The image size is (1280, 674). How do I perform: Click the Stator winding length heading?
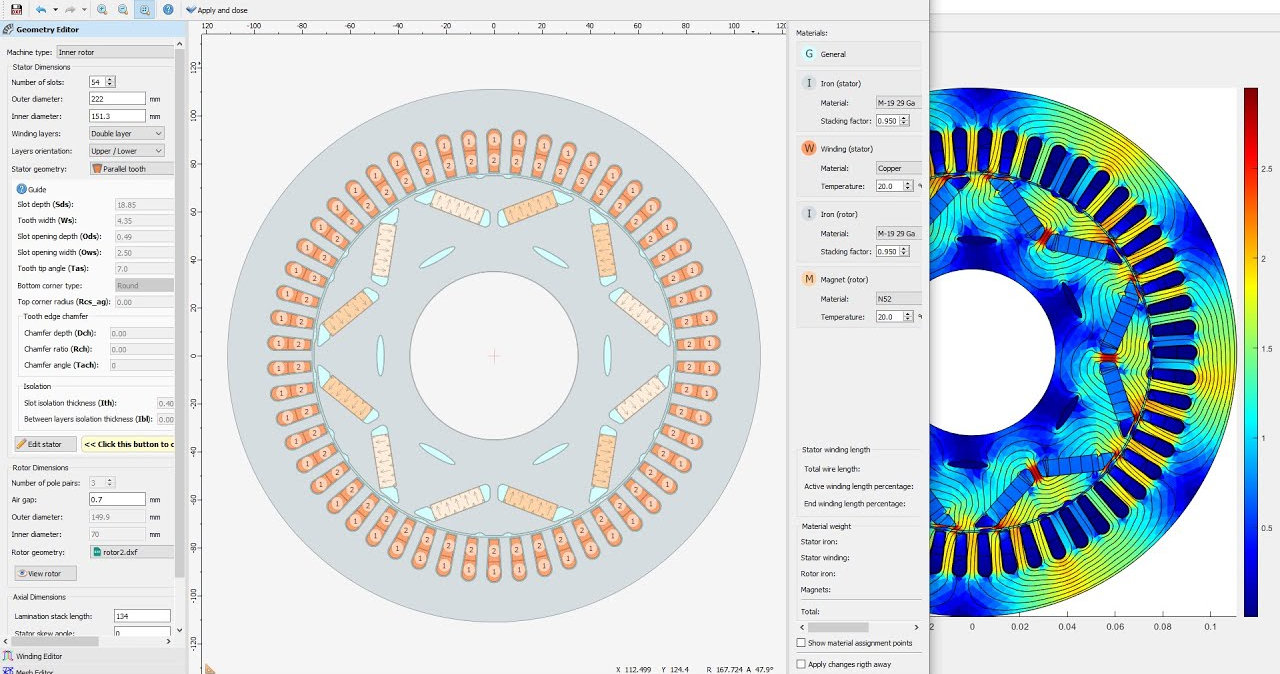(x=836, y=450)
